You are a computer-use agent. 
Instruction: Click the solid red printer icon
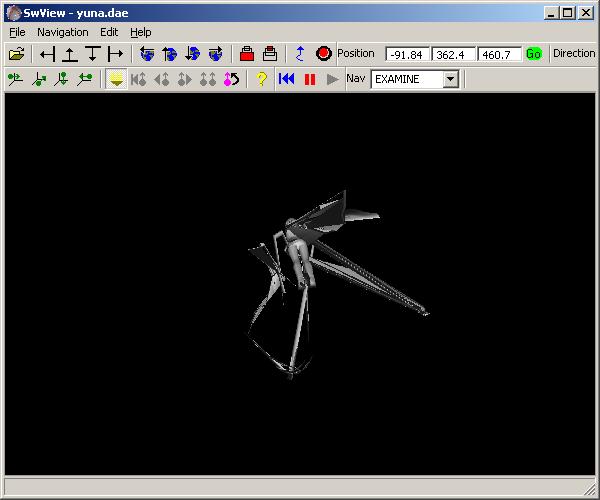[x=246, y=54]
